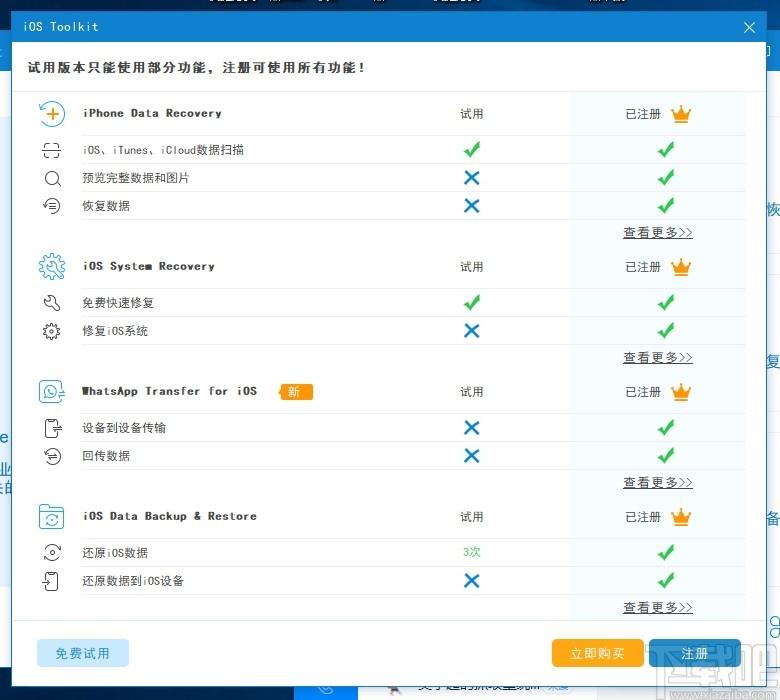Open 查看更多>> under iOS System Recovery
Image resolution: width=780 pixels, height=700 pixels.
pyautogui.click(x=658, y=357)
